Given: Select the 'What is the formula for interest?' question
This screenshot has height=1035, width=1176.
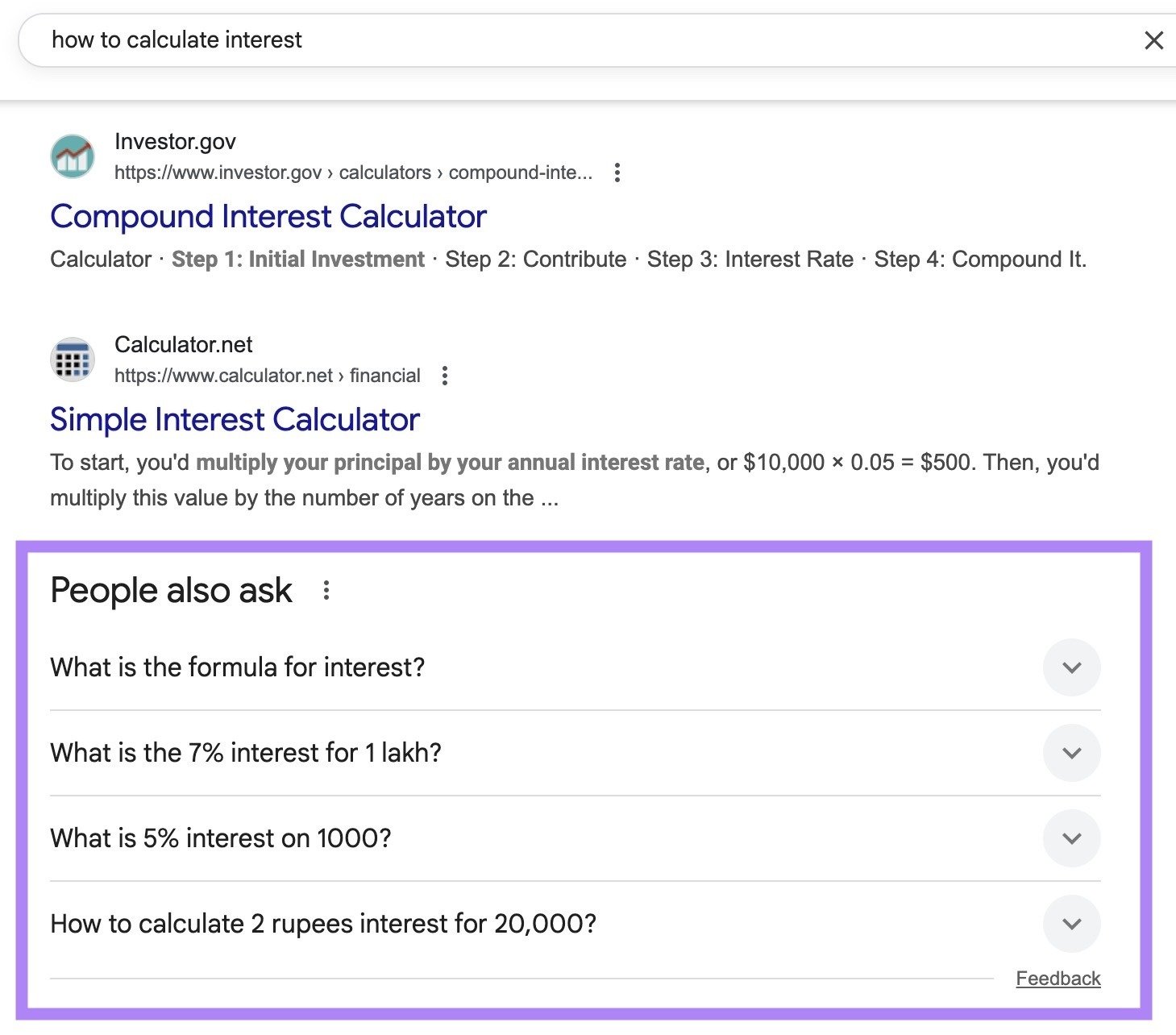Looking at the screenshot, I should (238, 667).
